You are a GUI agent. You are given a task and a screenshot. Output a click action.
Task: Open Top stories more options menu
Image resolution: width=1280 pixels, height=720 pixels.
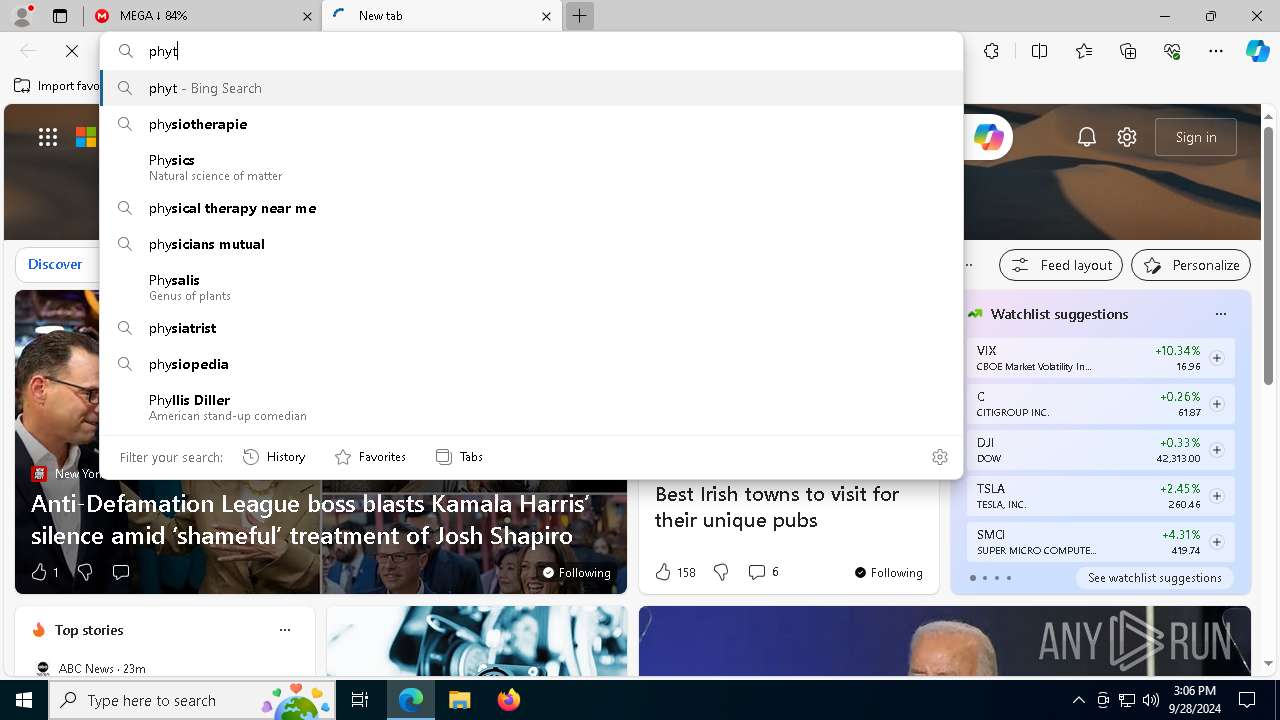tap(285, 630)
